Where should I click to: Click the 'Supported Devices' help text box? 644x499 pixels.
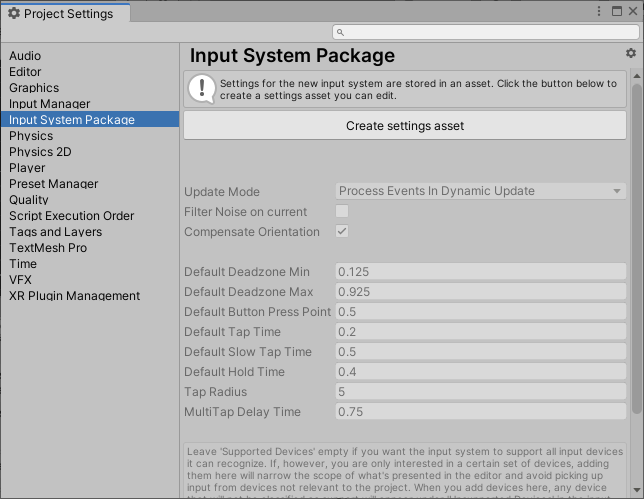[405, 470]
